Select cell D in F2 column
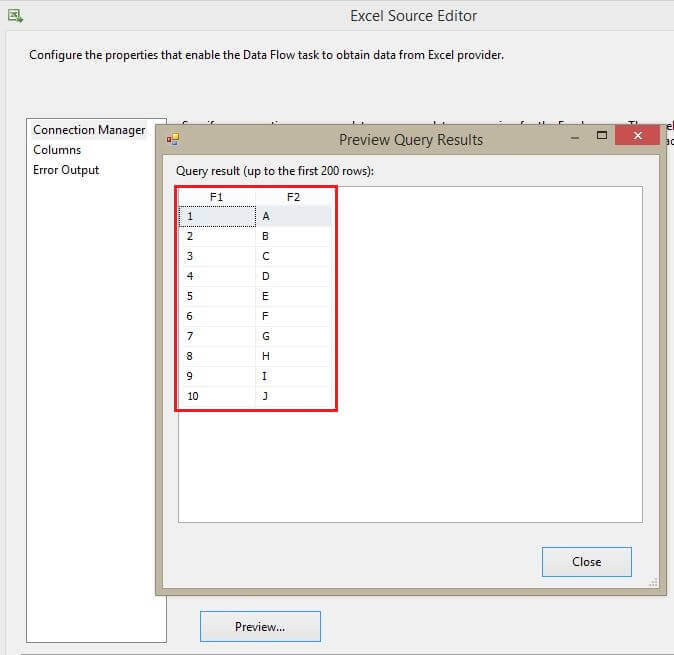 coord(294,276)
